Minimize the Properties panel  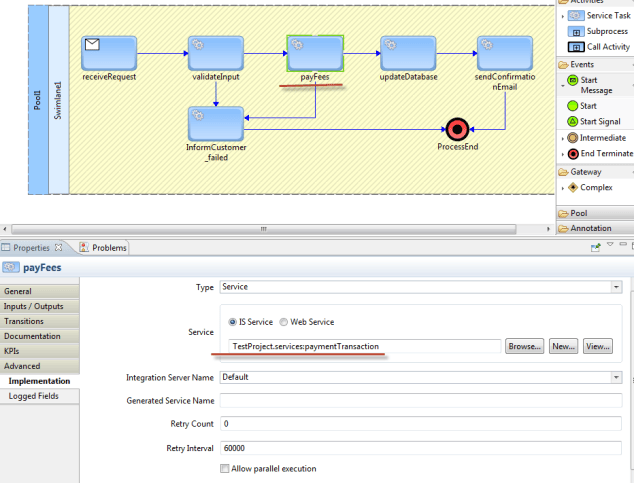[x=623, y=244]
